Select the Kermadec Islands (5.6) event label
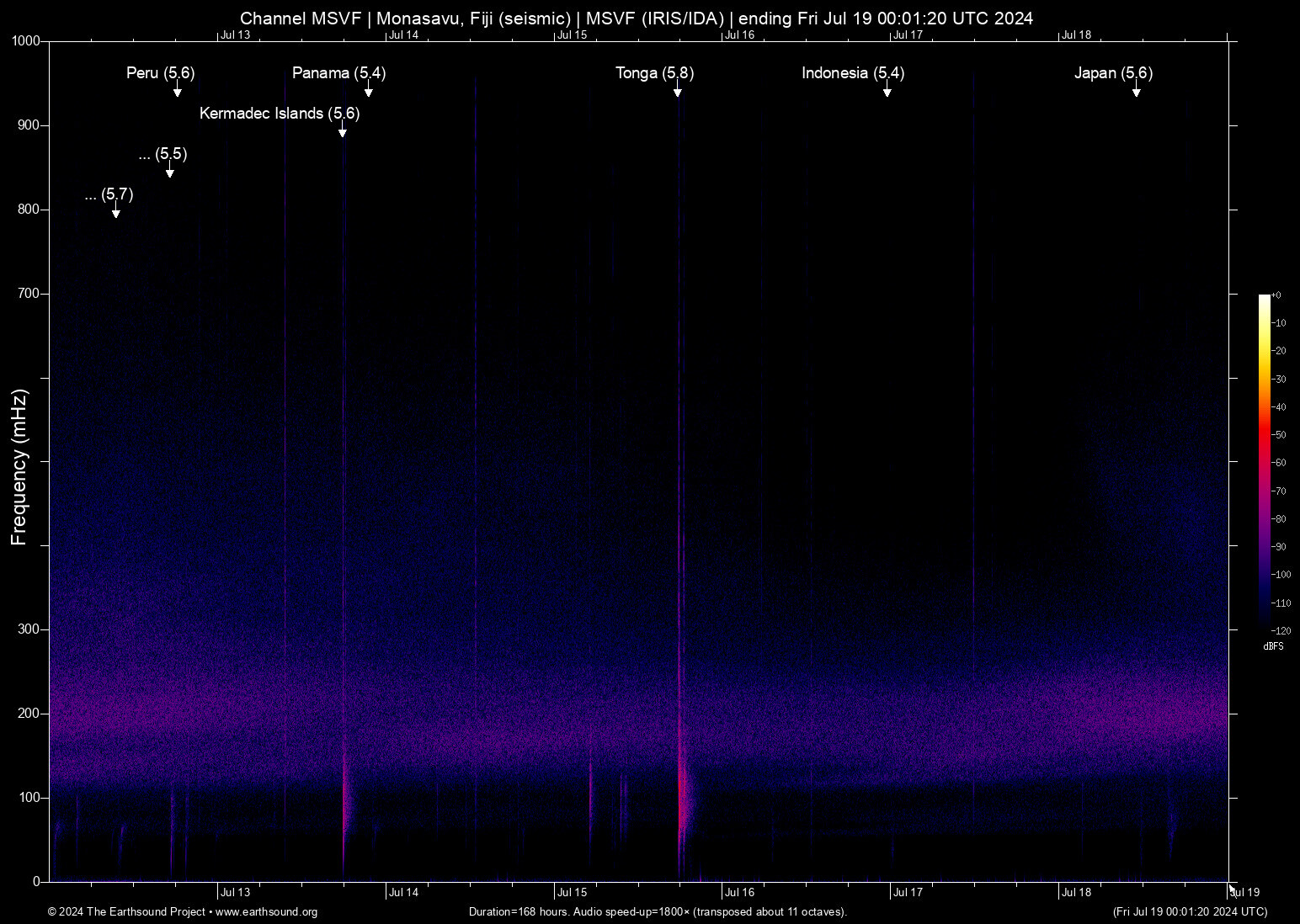1300x924 pixels. tap(280, 114)
